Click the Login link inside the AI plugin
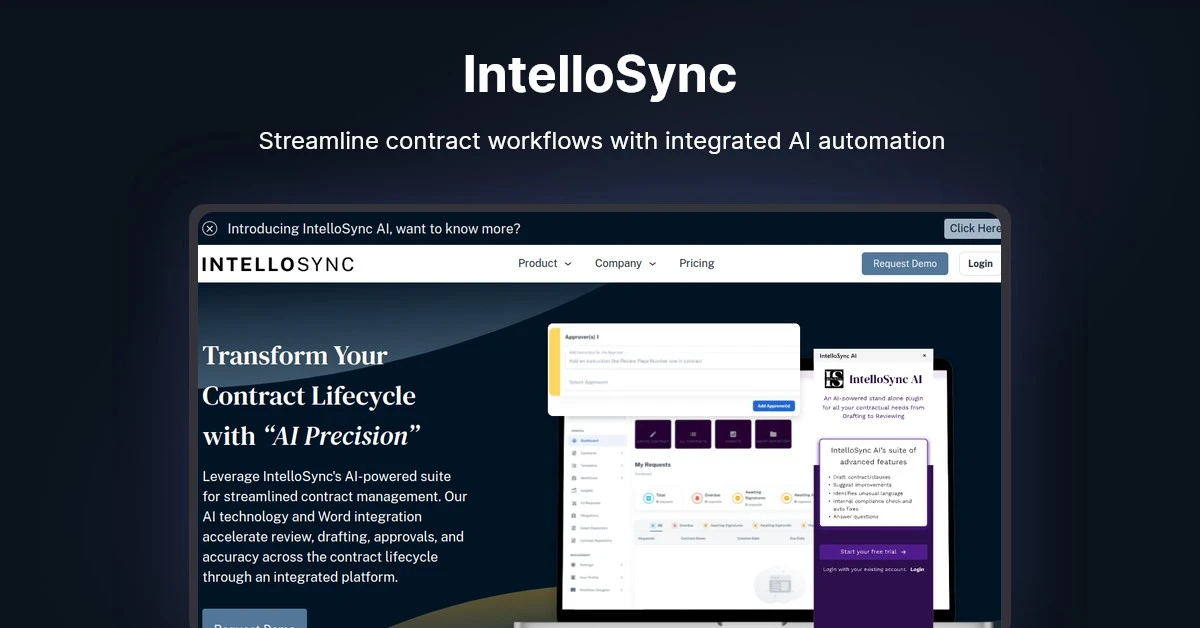Image resolution: width=1200 pixels, height=628 pixels. [915, 568]
